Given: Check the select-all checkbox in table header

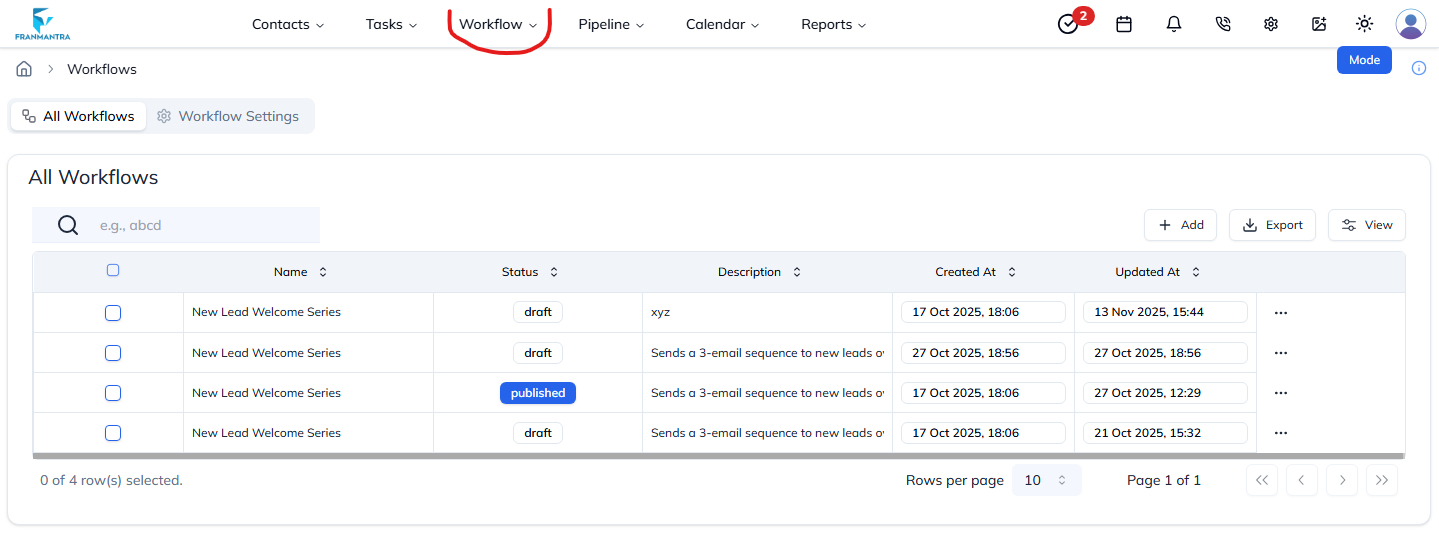Looking at the screenshot, I should pos(113,270).
